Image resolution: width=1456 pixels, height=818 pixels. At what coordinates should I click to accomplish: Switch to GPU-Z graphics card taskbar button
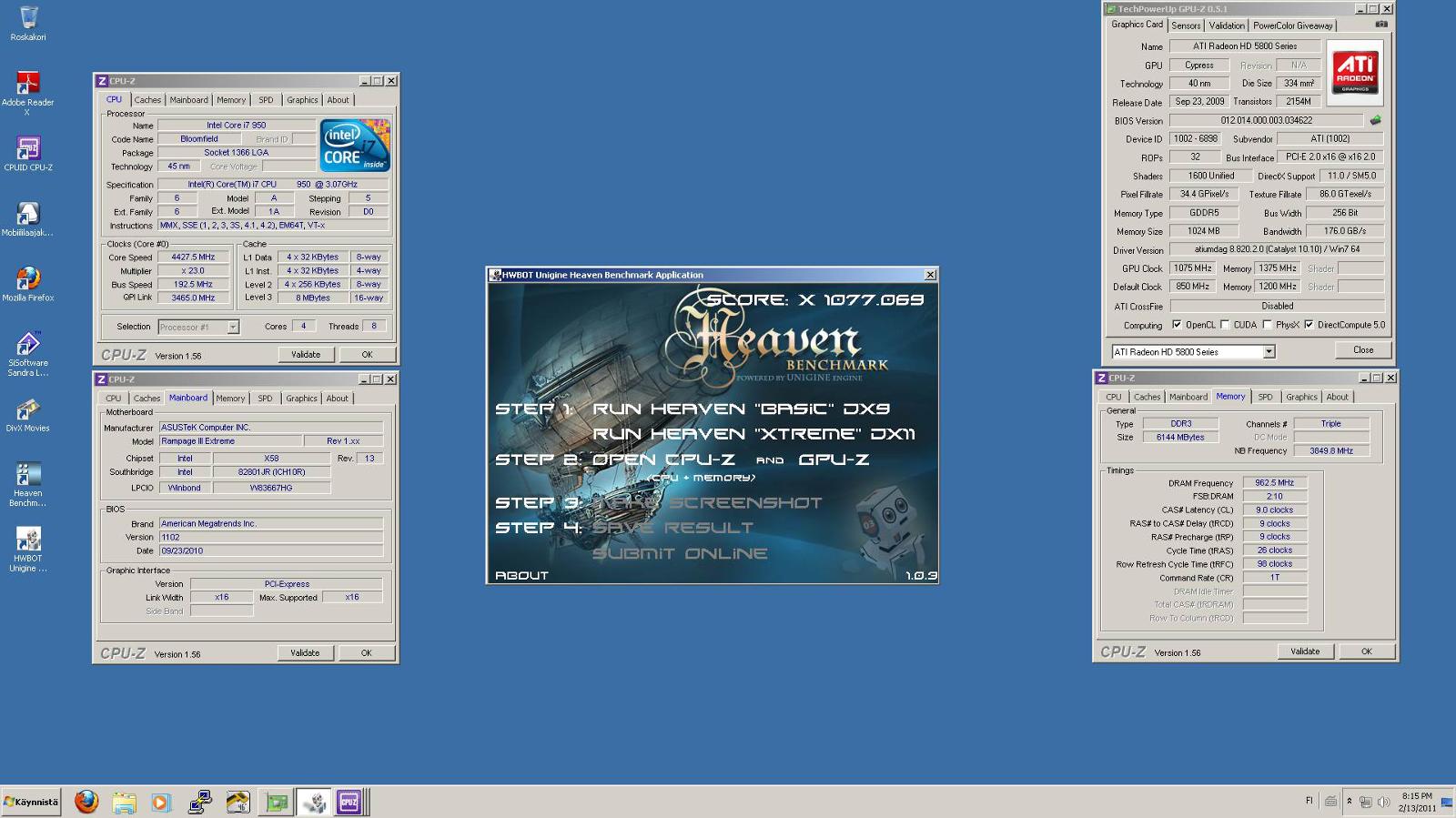point(277,802)
